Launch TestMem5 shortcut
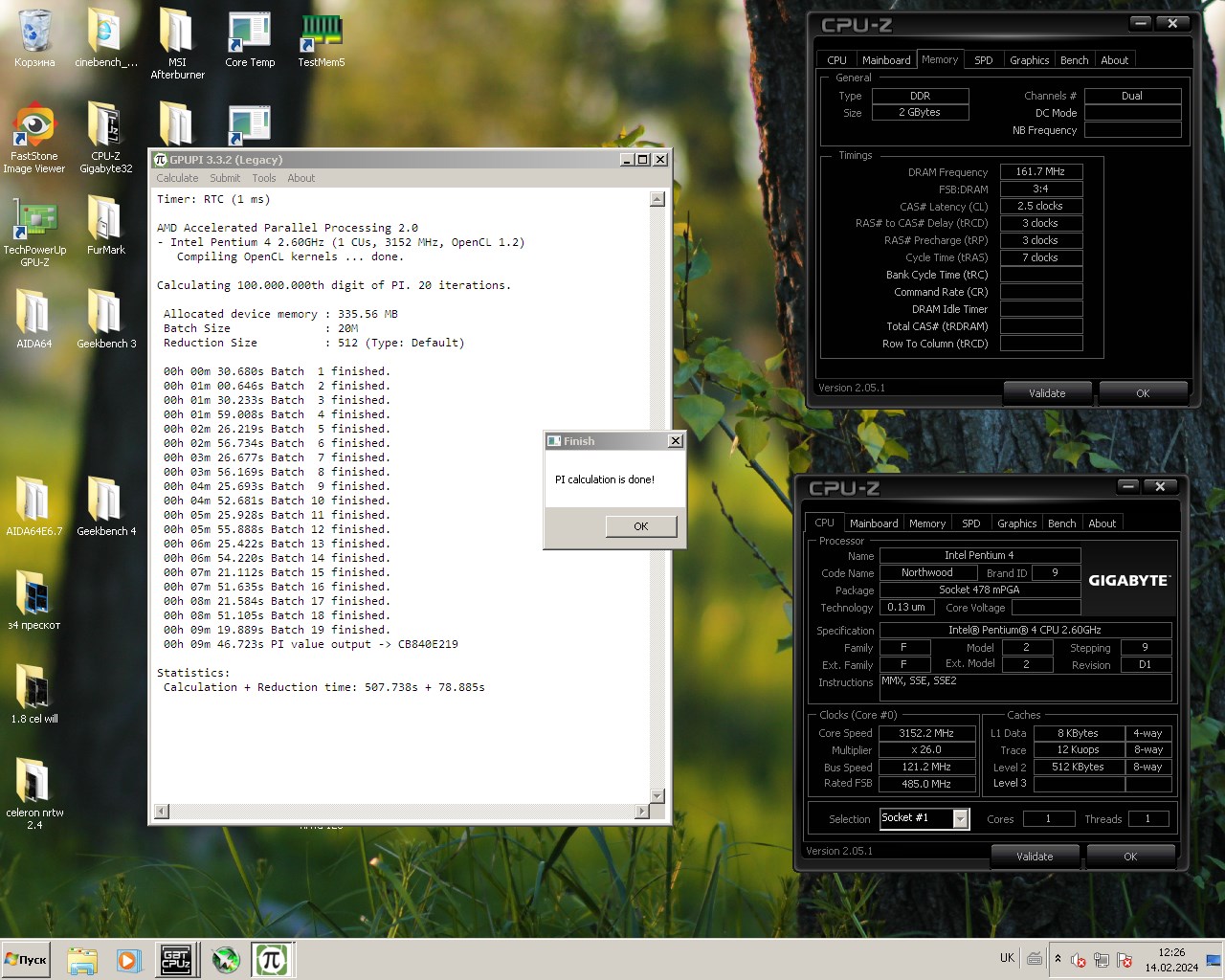 click(322, 38)
